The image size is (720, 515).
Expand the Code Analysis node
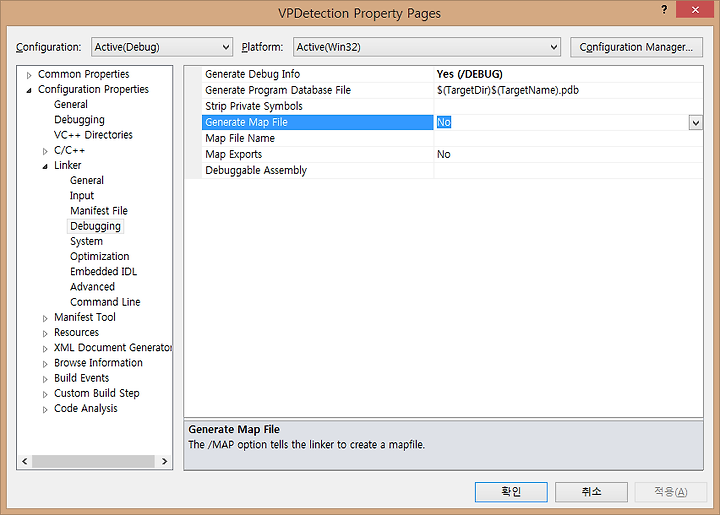click(45, 409)
